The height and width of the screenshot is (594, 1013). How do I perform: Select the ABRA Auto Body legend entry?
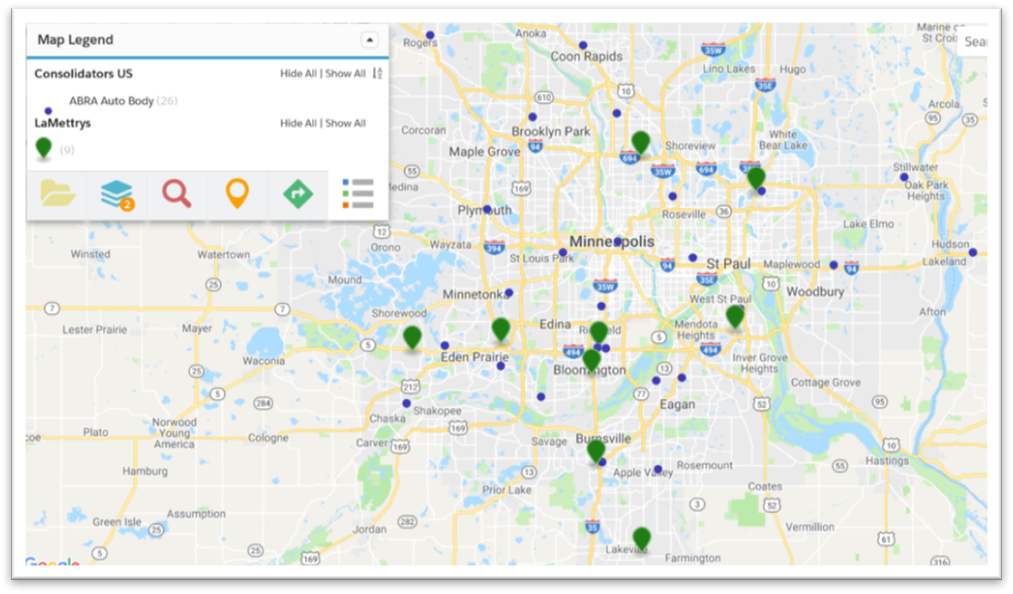(123, 101)
